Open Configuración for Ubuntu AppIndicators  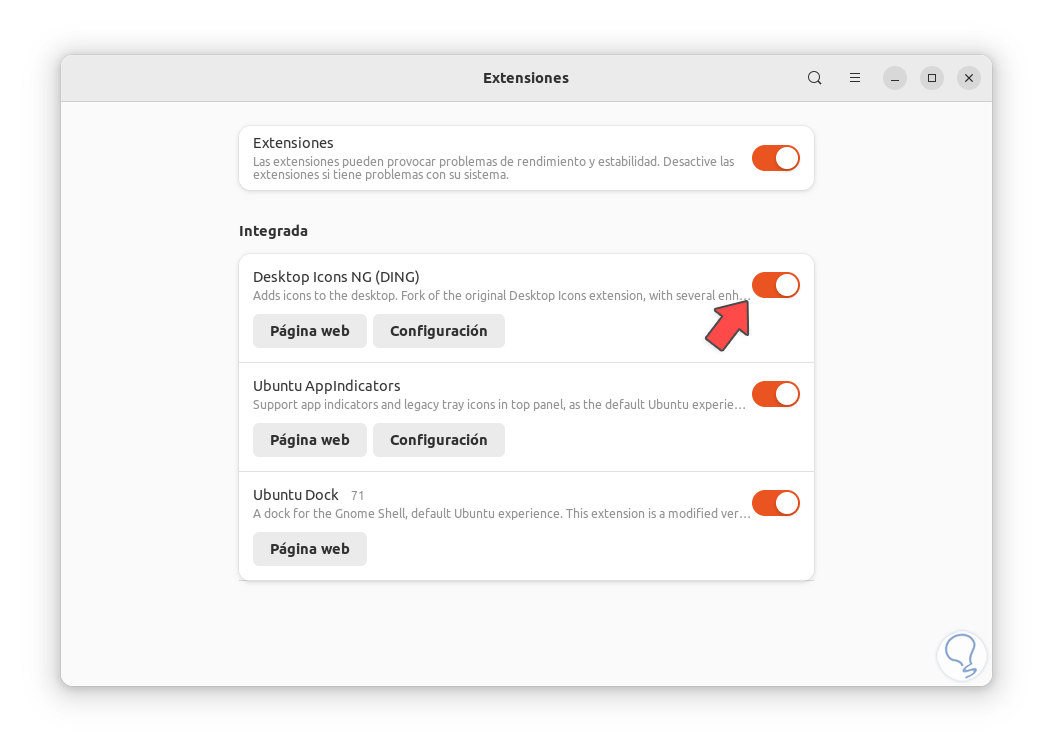click(438, 439)
